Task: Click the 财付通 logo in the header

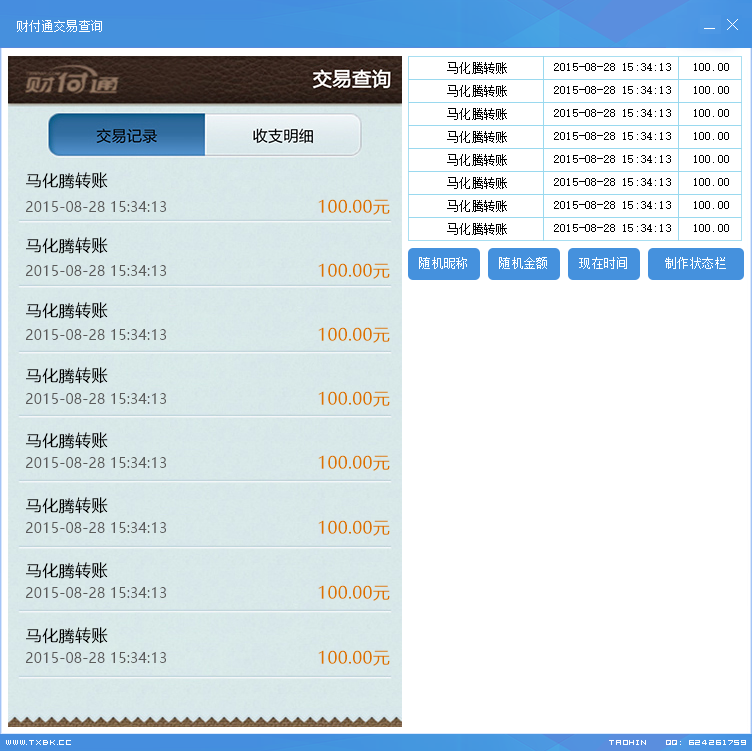Action: [71, 80]
